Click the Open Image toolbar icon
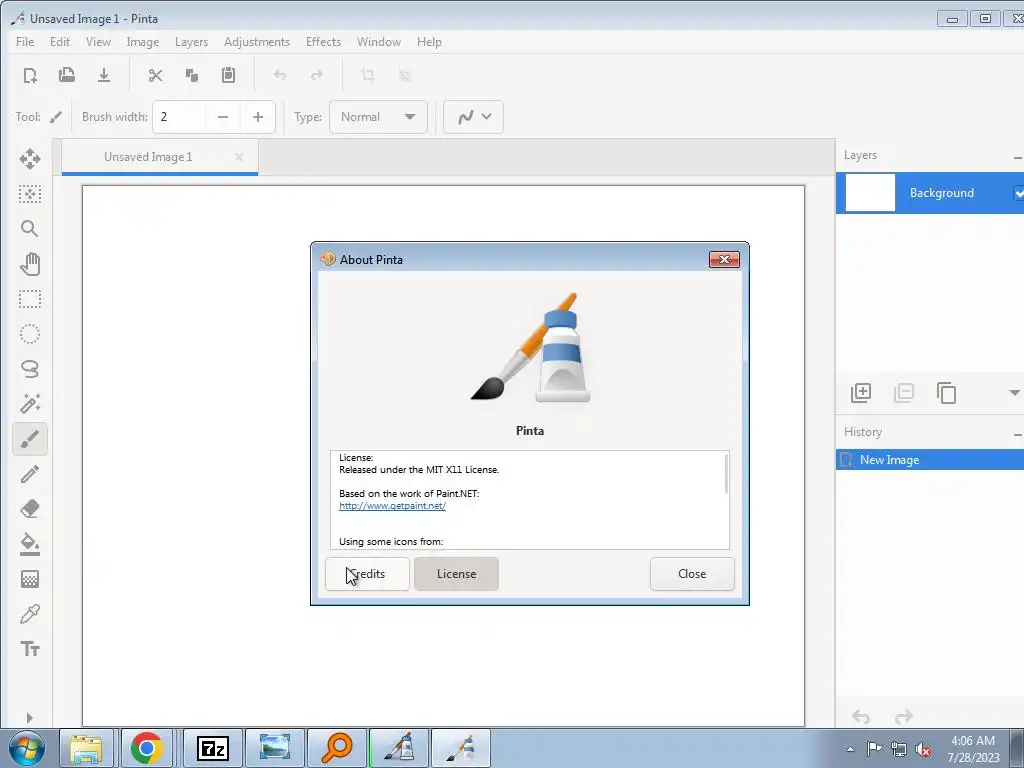 67,75
